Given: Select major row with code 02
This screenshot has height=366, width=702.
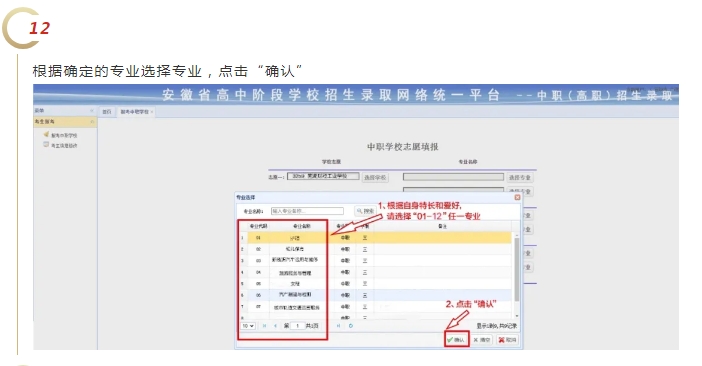Looking at the screenshot, I should point(375,249).
